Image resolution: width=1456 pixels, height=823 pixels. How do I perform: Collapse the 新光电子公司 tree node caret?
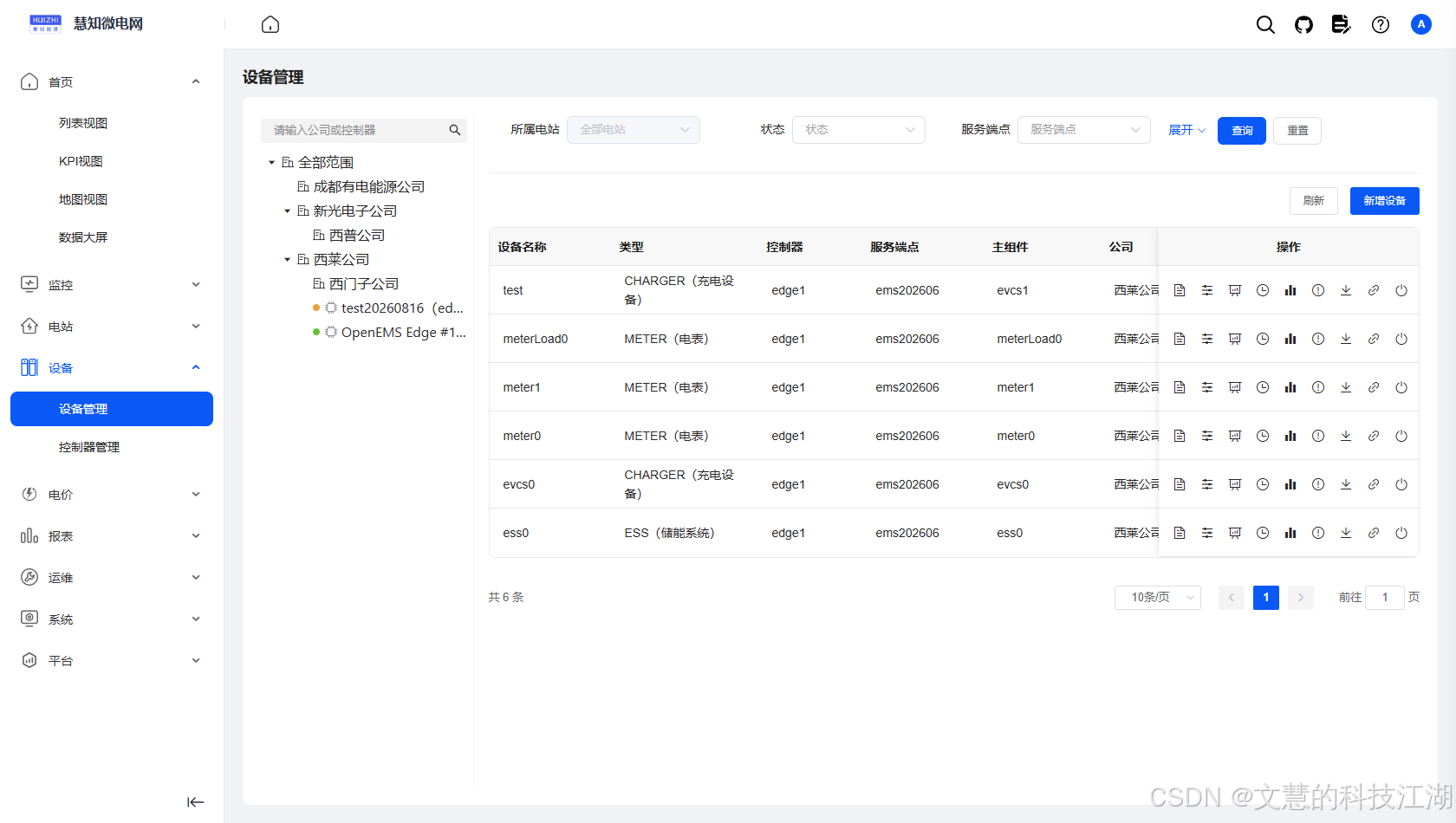[x=287, y=211]
